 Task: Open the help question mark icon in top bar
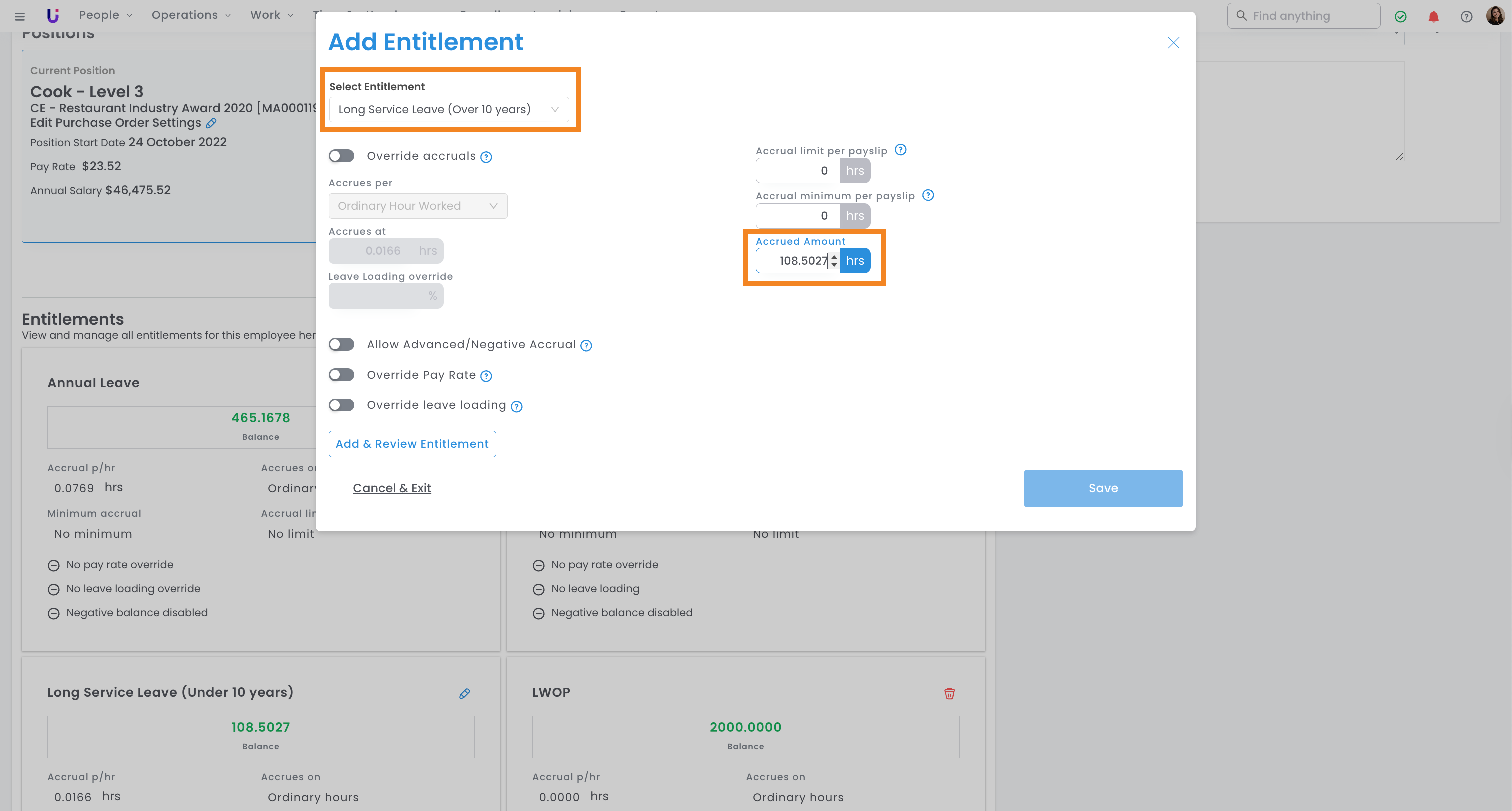(1466, 16)
